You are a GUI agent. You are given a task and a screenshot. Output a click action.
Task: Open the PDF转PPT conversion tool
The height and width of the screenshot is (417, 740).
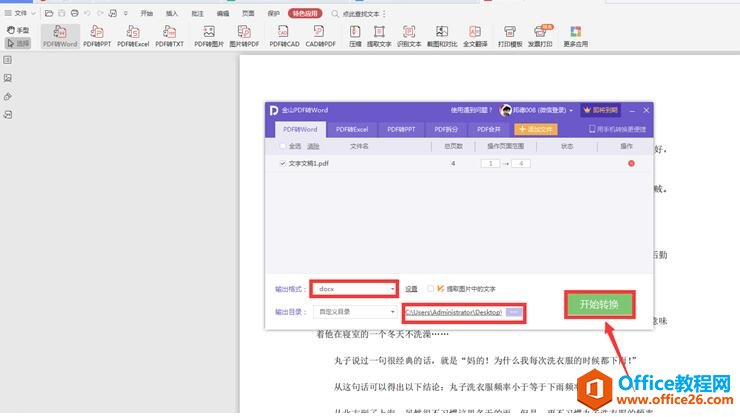[x=96, y=36]
